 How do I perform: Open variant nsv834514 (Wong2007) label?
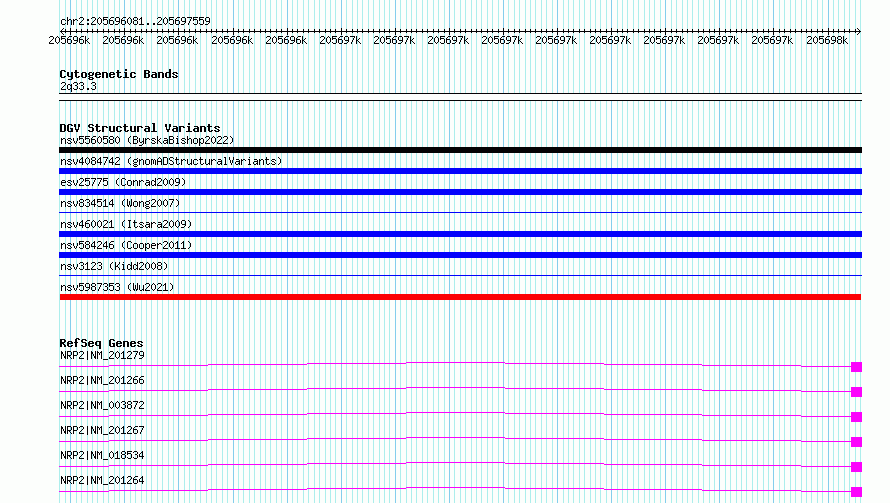[120, 203]
